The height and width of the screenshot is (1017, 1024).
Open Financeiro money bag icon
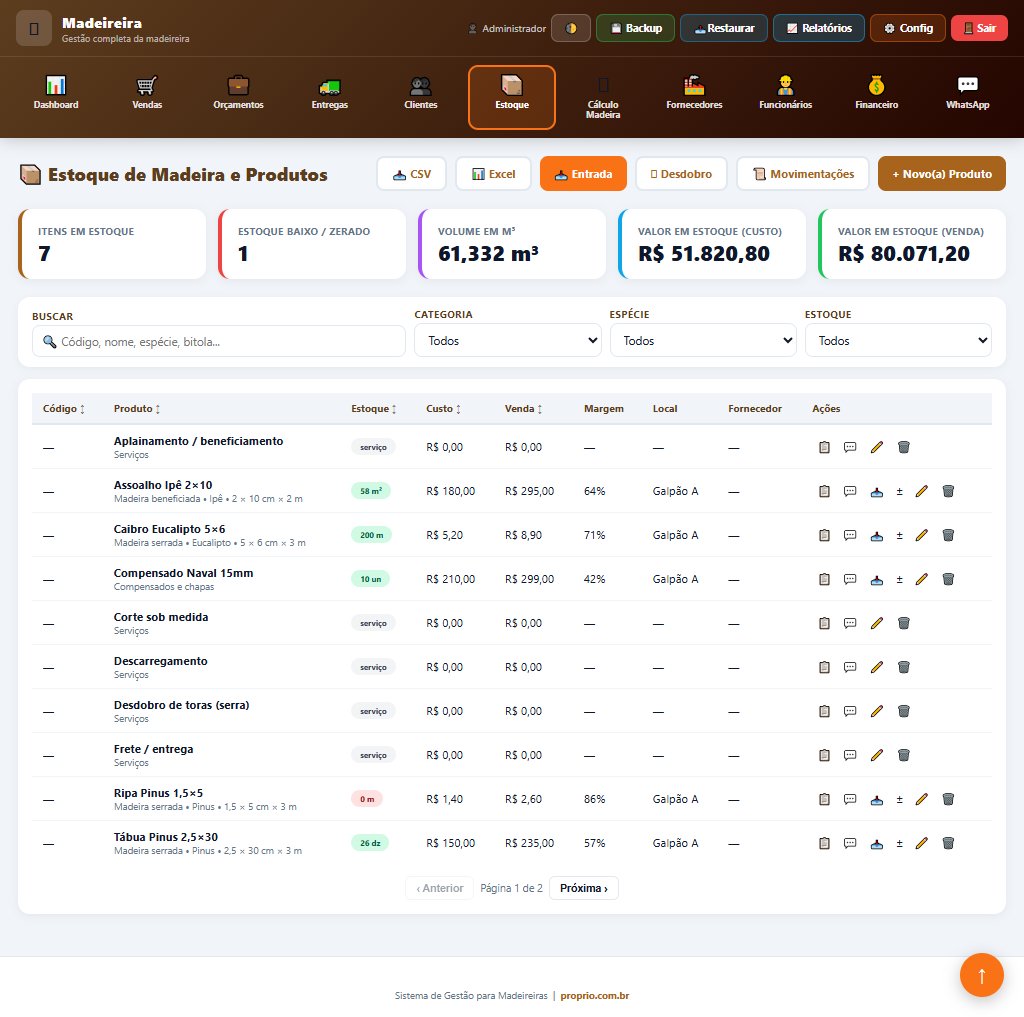[x=876, y=97]
